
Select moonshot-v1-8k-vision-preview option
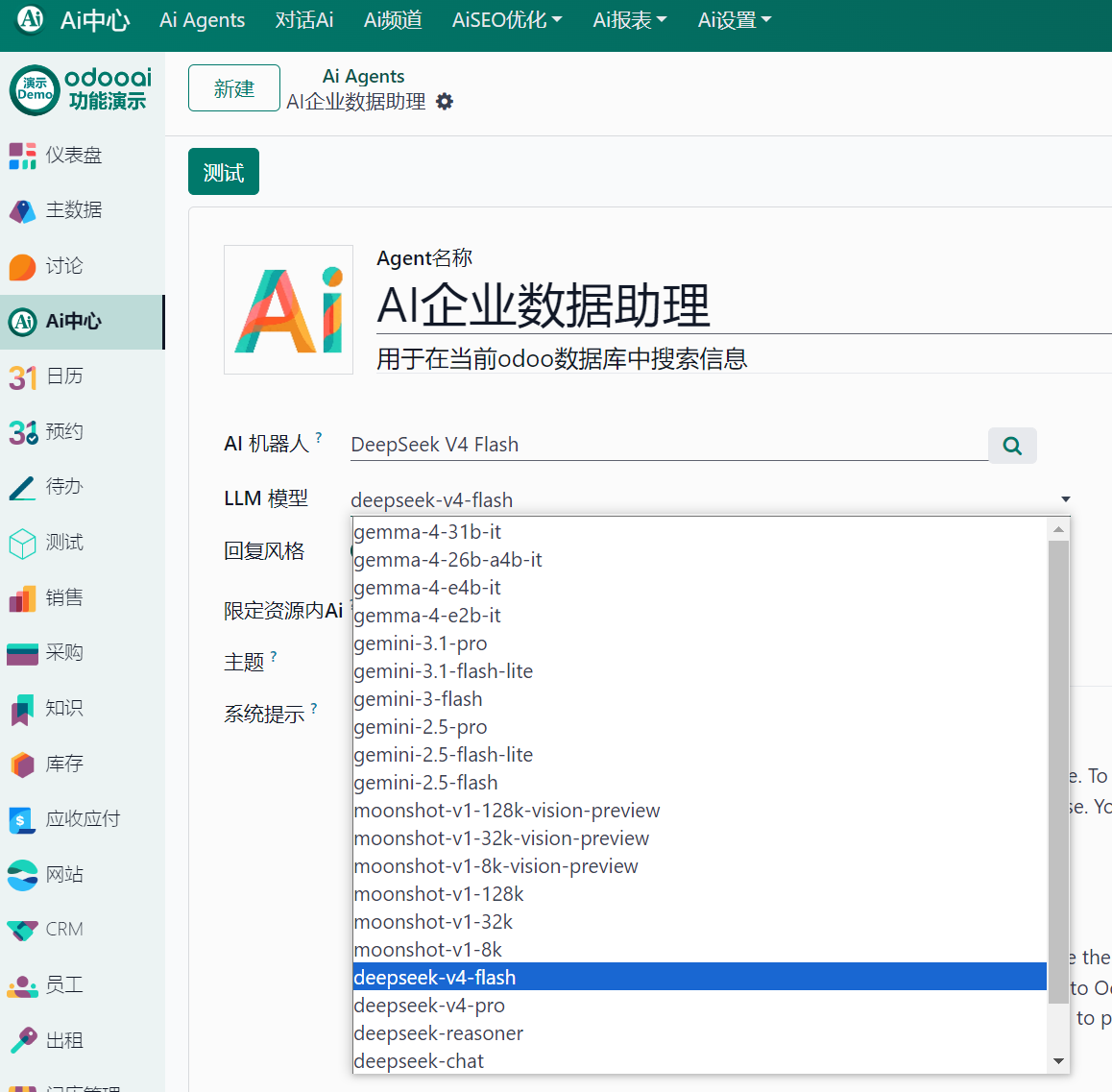click(699, 865)
